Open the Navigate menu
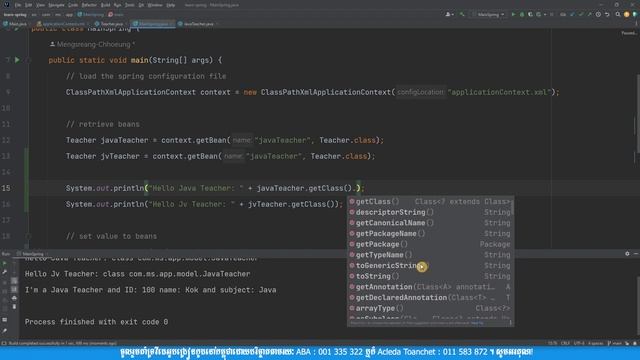Screen dimensions: 640x360 point(56,5)
